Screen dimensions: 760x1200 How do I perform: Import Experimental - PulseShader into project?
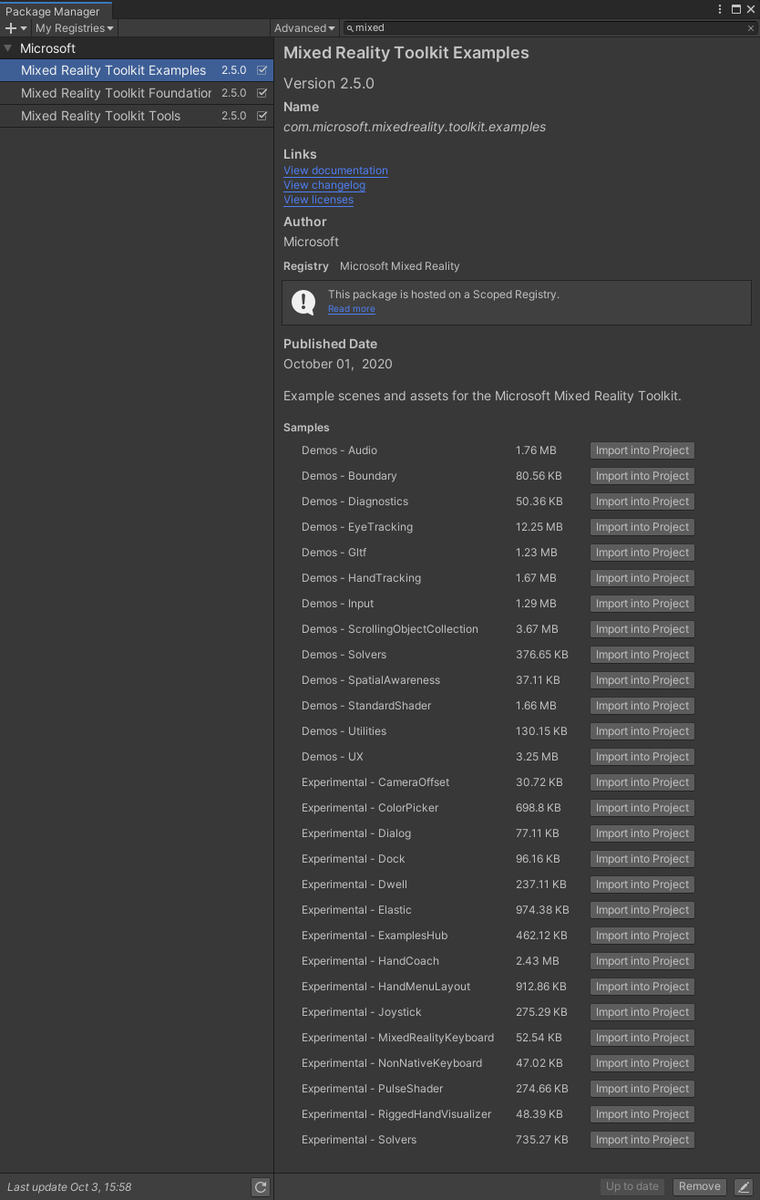point(642,1088)
